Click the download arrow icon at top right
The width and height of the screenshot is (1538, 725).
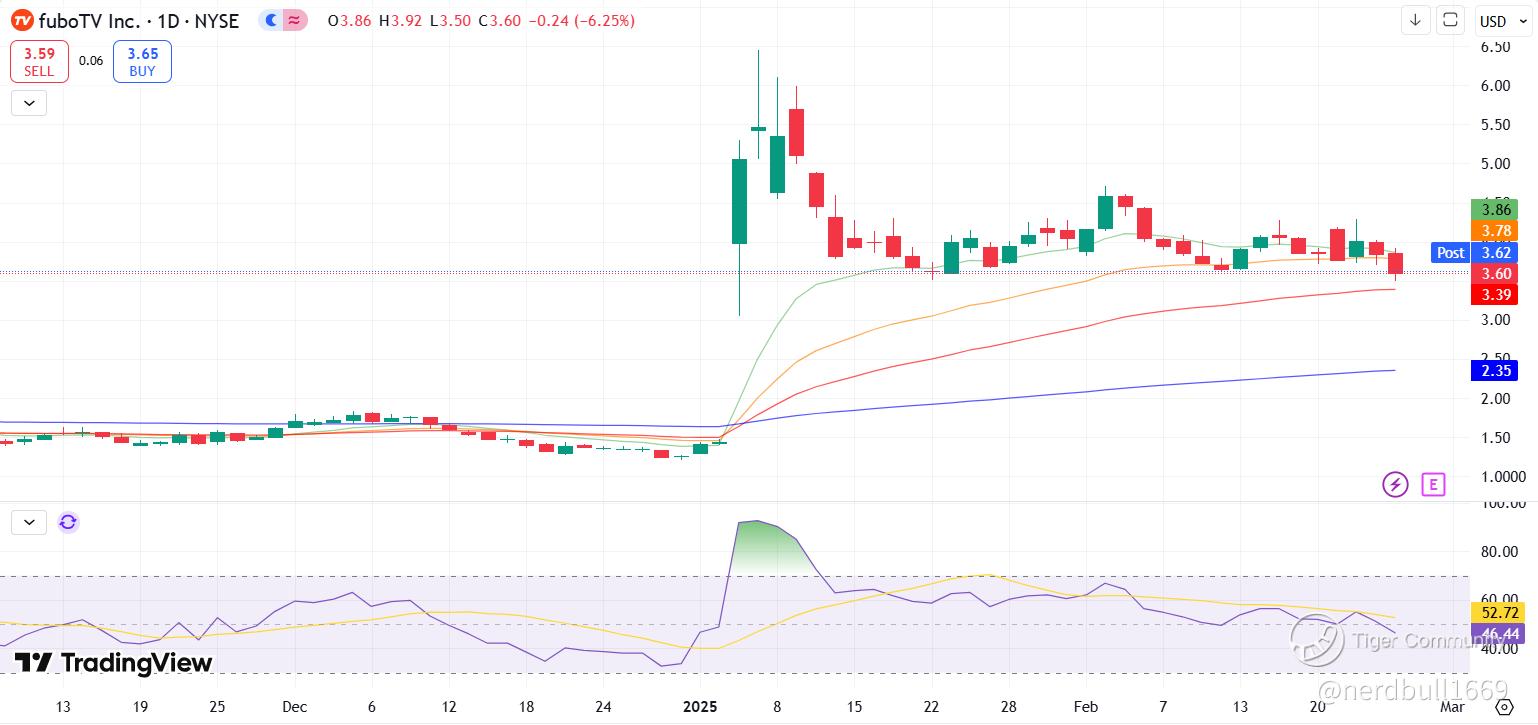1415,20
